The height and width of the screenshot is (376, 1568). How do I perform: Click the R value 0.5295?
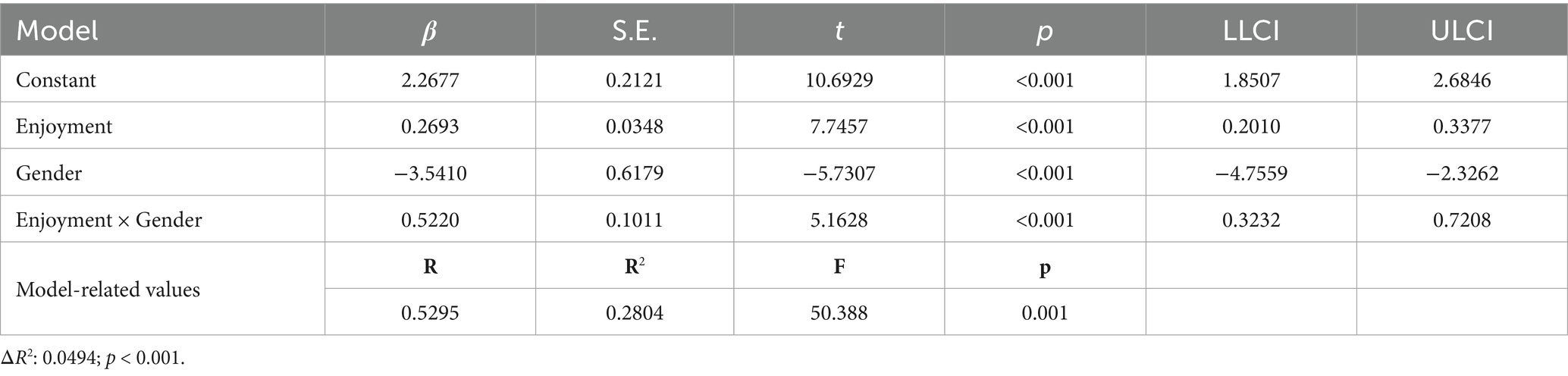click(429, 312)
